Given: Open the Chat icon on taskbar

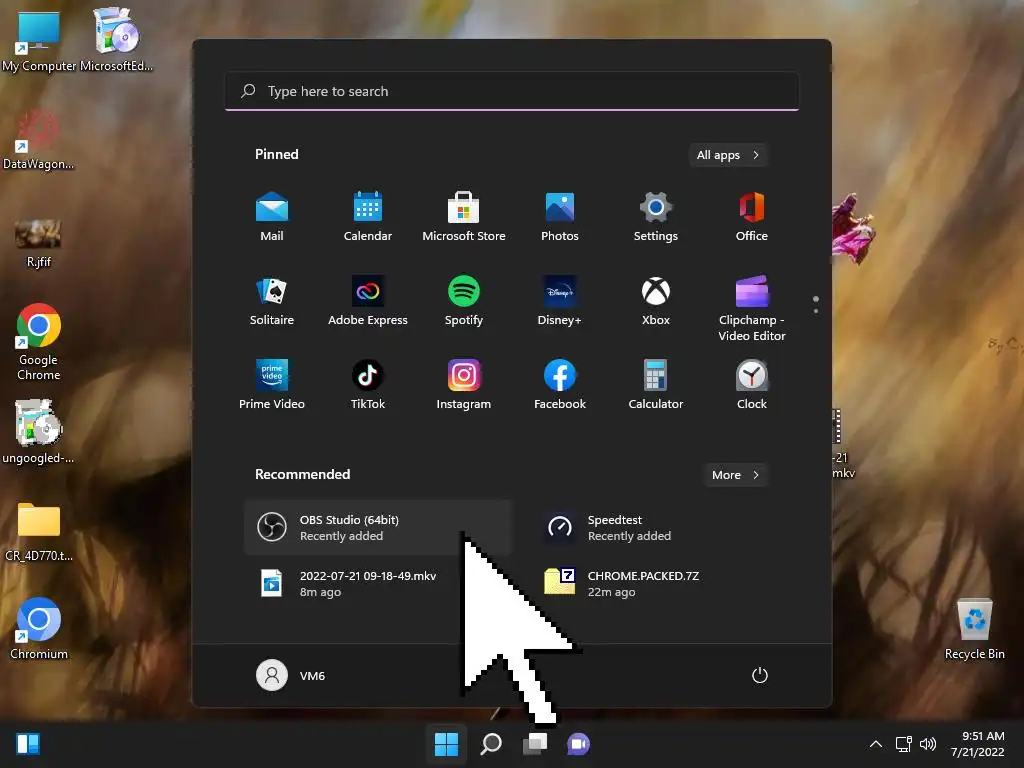Looking at the screenshot, I should pyautogui.click(x=579, y=744).
